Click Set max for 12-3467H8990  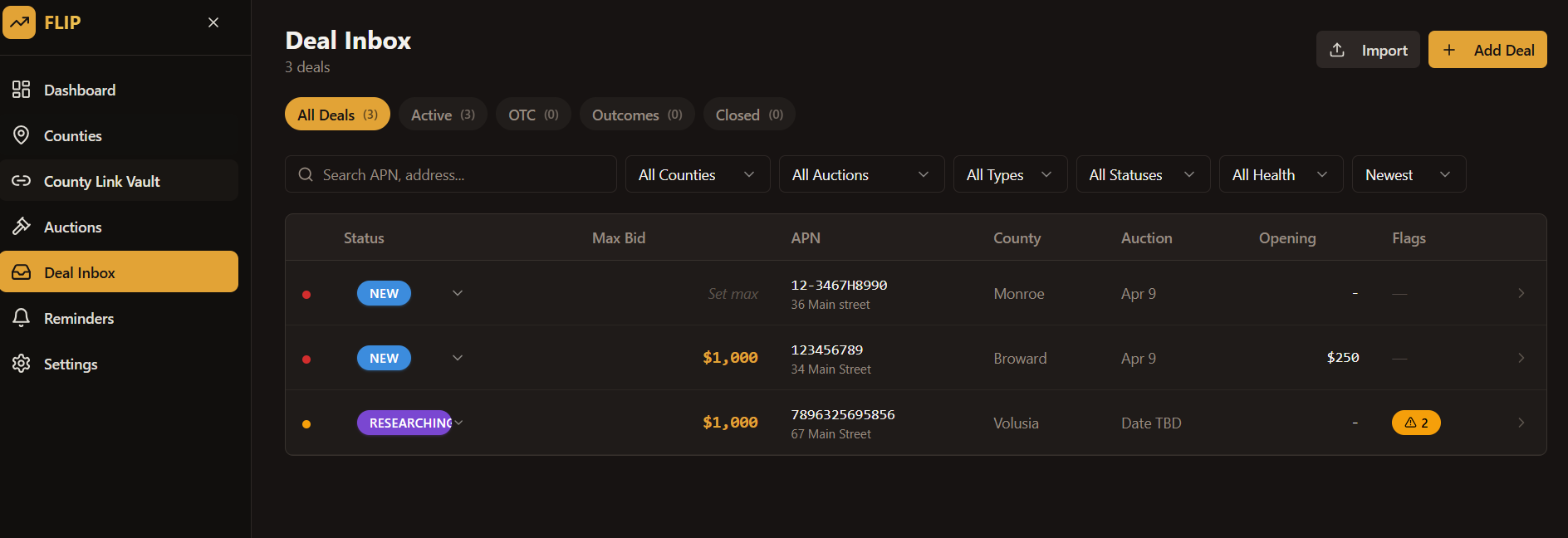pos(733,294)
